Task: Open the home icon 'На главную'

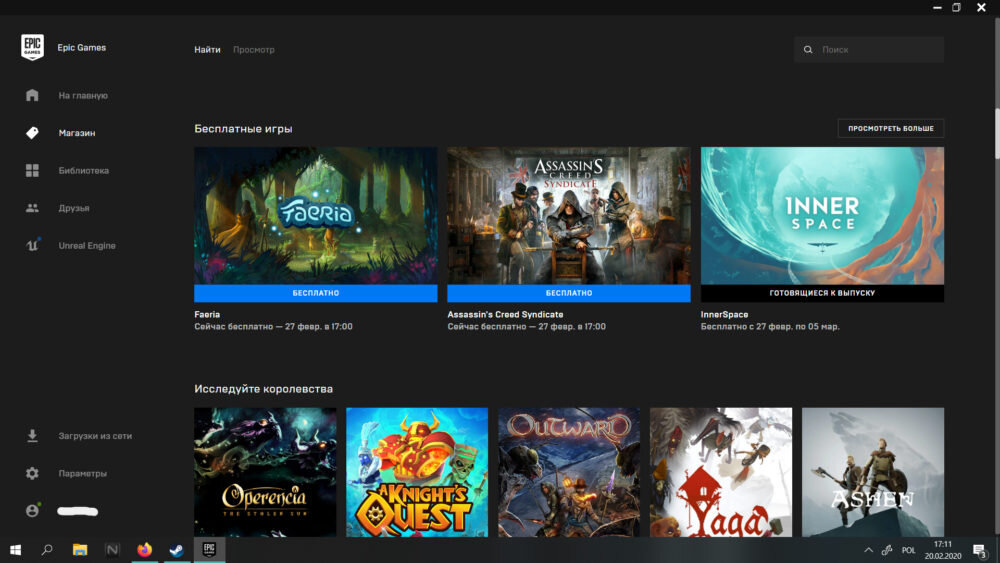Action: click(33, 95)
